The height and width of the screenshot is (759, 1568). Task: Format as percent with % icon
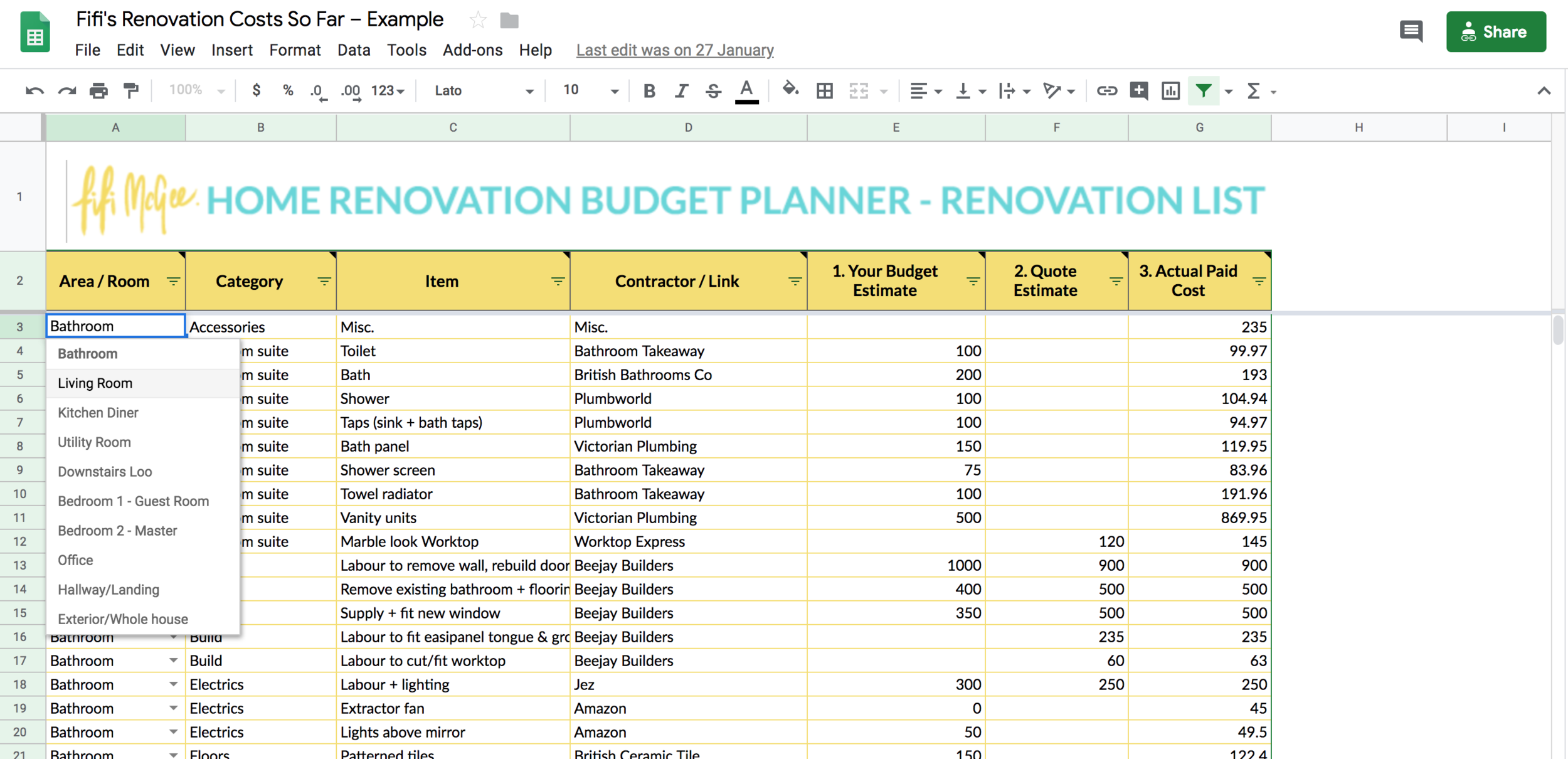click(288, 90)
